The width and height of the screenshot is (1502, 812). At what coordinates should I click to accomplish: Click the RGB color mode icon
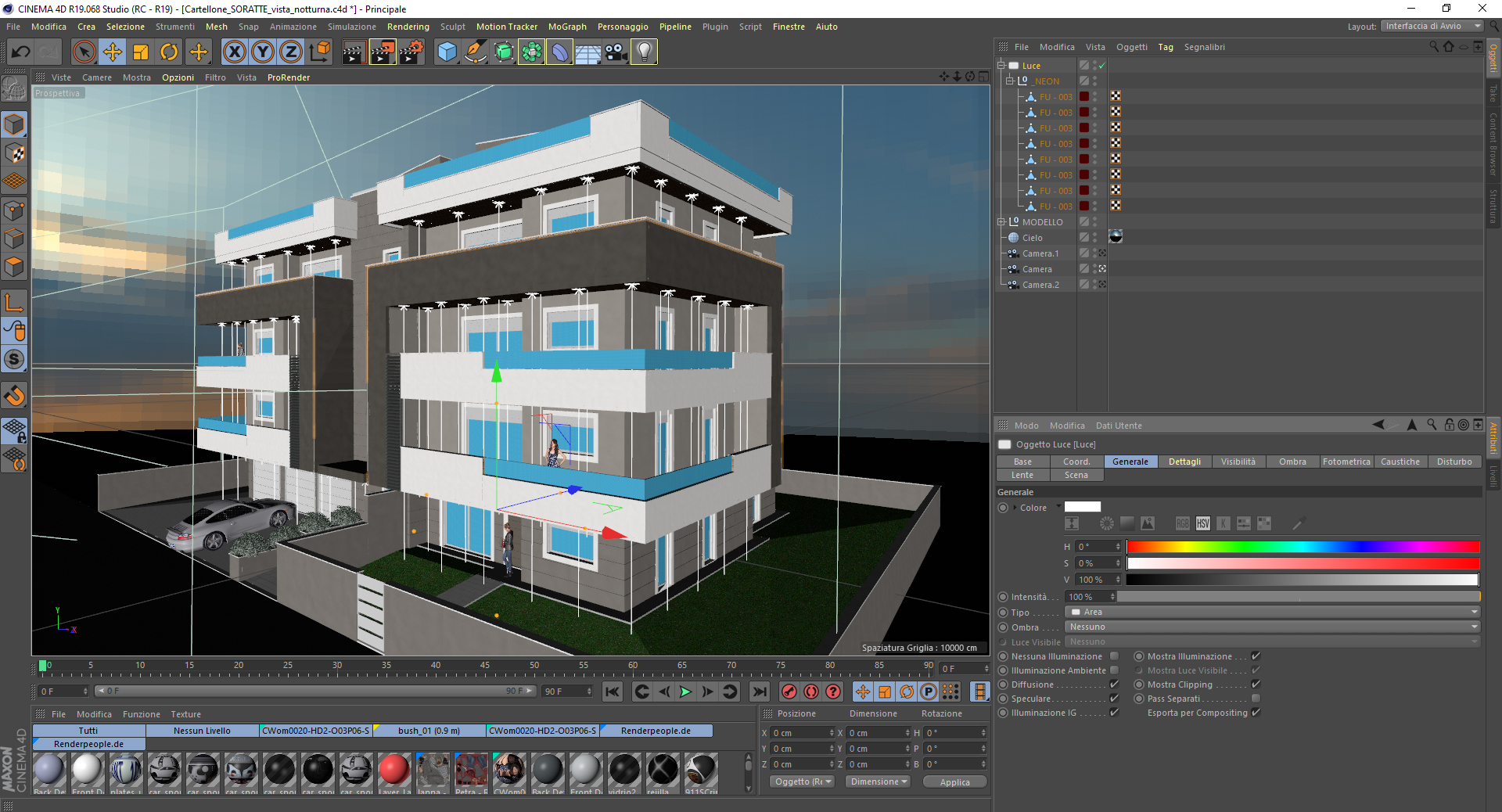(x=1183, y=523)
